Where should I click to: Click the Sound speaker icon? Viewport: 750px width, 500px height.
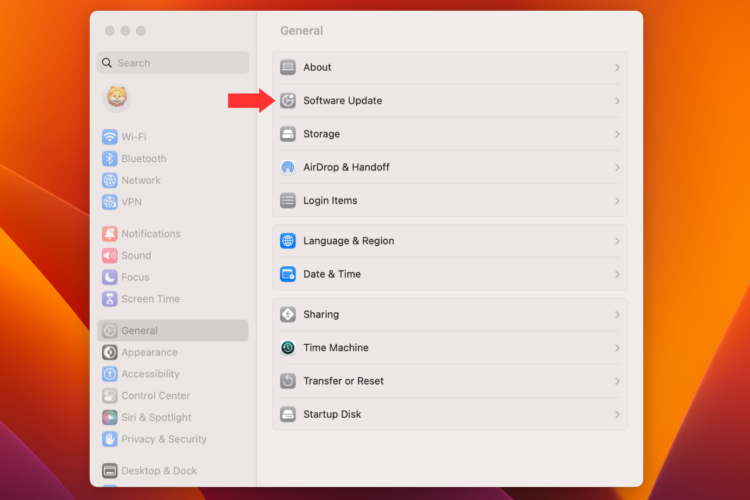pos(110,256)
